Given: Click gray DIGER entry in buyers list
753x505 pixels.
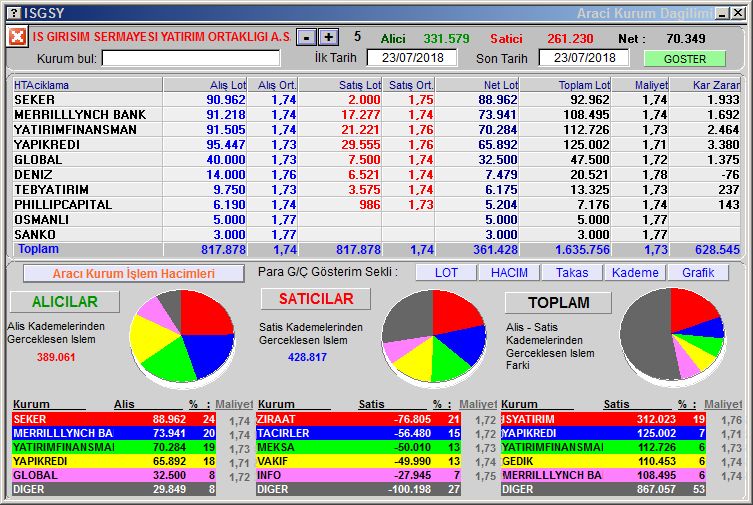Looking at the screenshot, I should (114, 489).
